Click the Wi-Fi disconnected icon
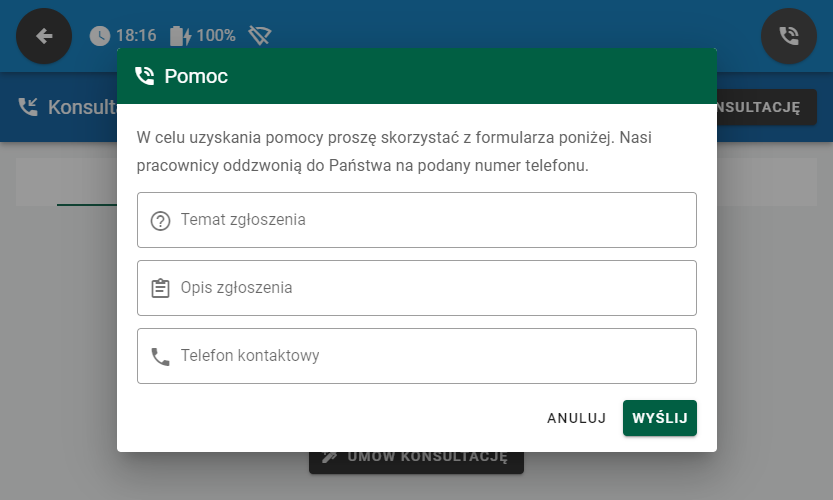Screen dimensions: 833x500 [260, 36]
